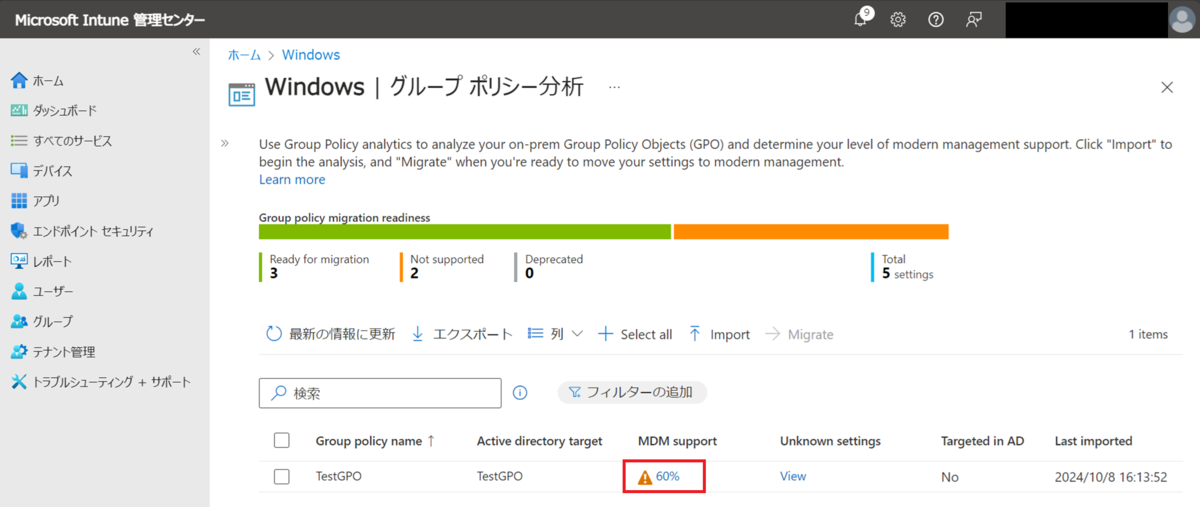Sort by MDM support column
1200x507 pixels.
click(x=677, y=441)
